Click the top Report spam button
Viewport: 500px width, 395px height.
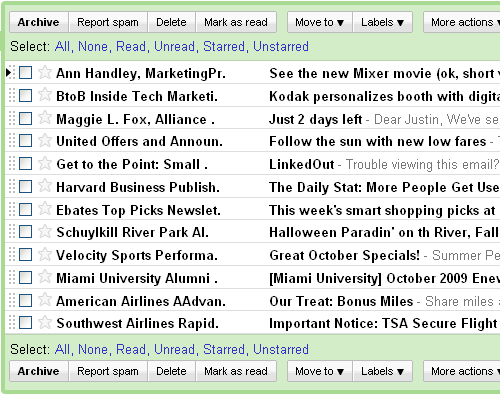(108, 22)
